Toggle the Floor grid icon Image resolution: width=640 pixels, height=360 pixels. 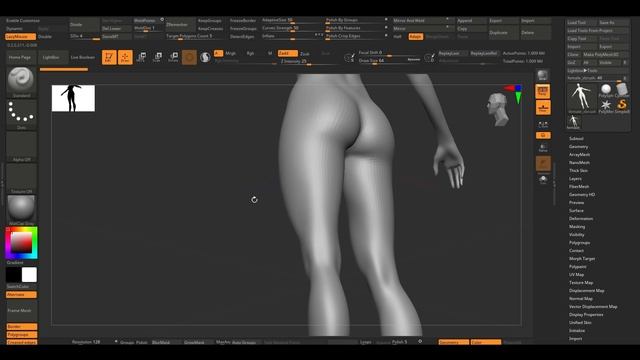point(543,108)
